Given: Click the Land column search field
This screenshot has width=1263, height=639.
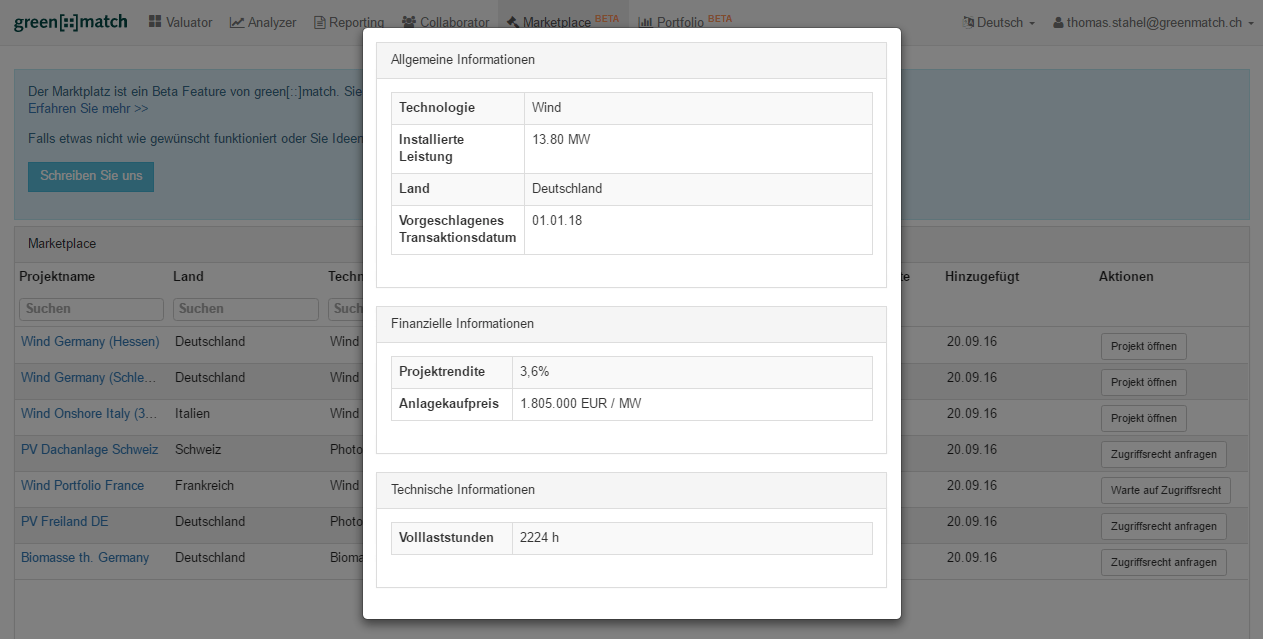Looking at the screenshot, I should click(x=245, y=309).
